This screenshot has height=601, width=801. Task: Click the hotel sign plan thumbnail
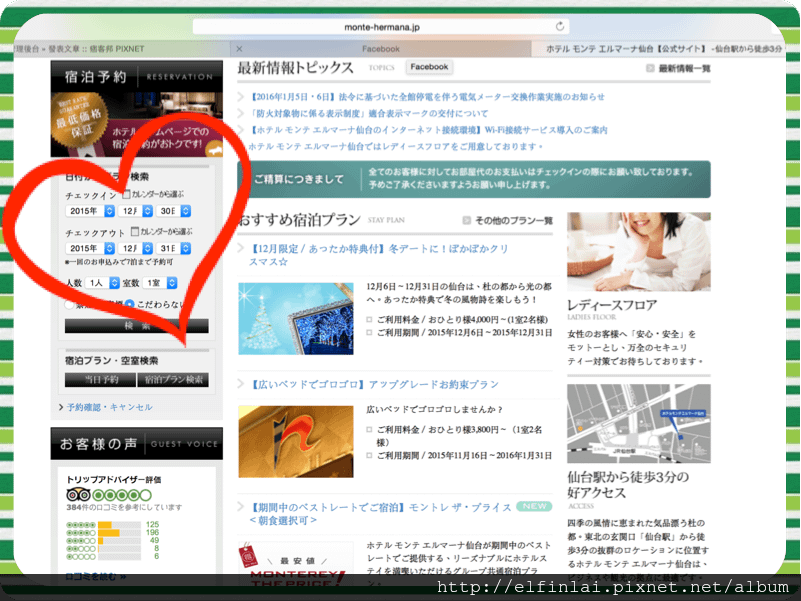296,442
